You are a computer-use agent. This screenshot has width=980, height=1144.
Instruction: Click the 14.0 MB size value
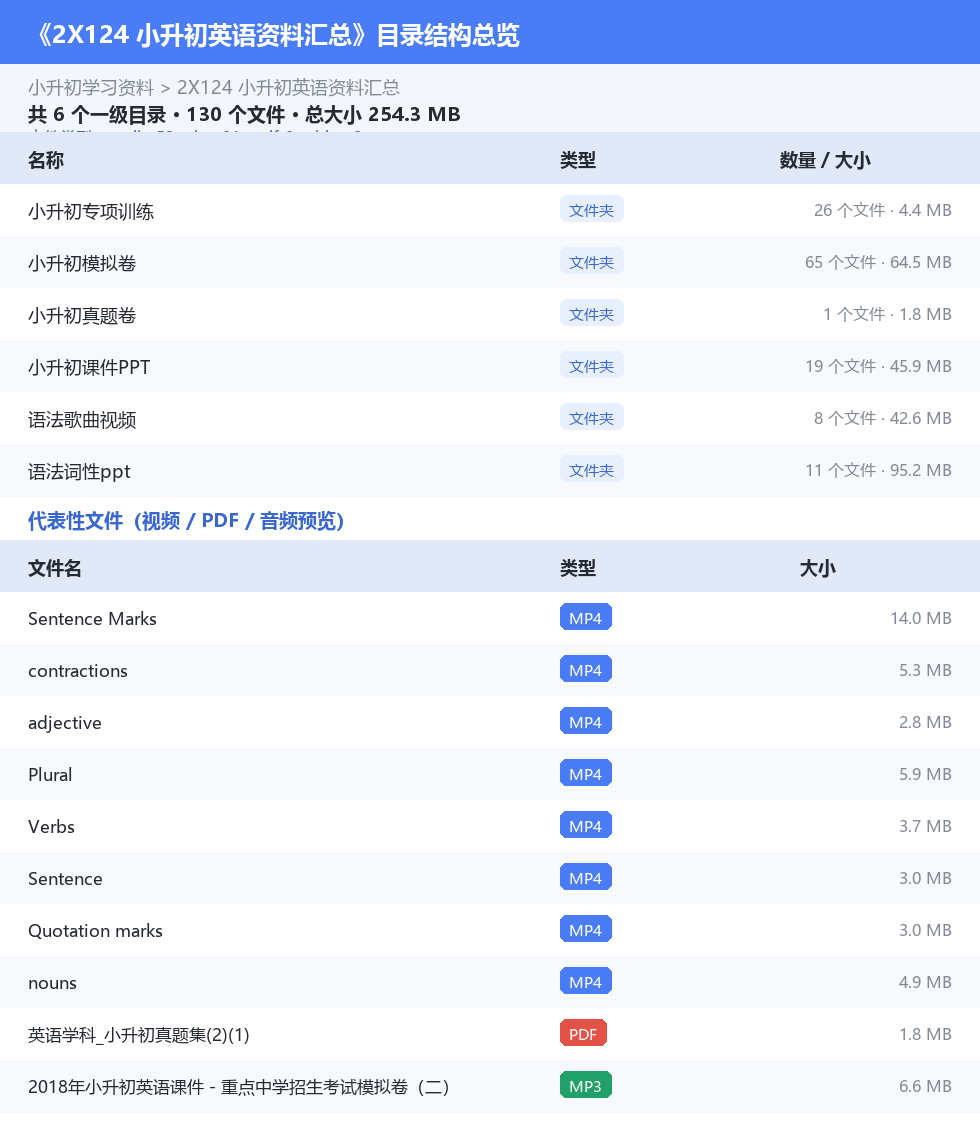pyautogui.click(x=921, y=618)
